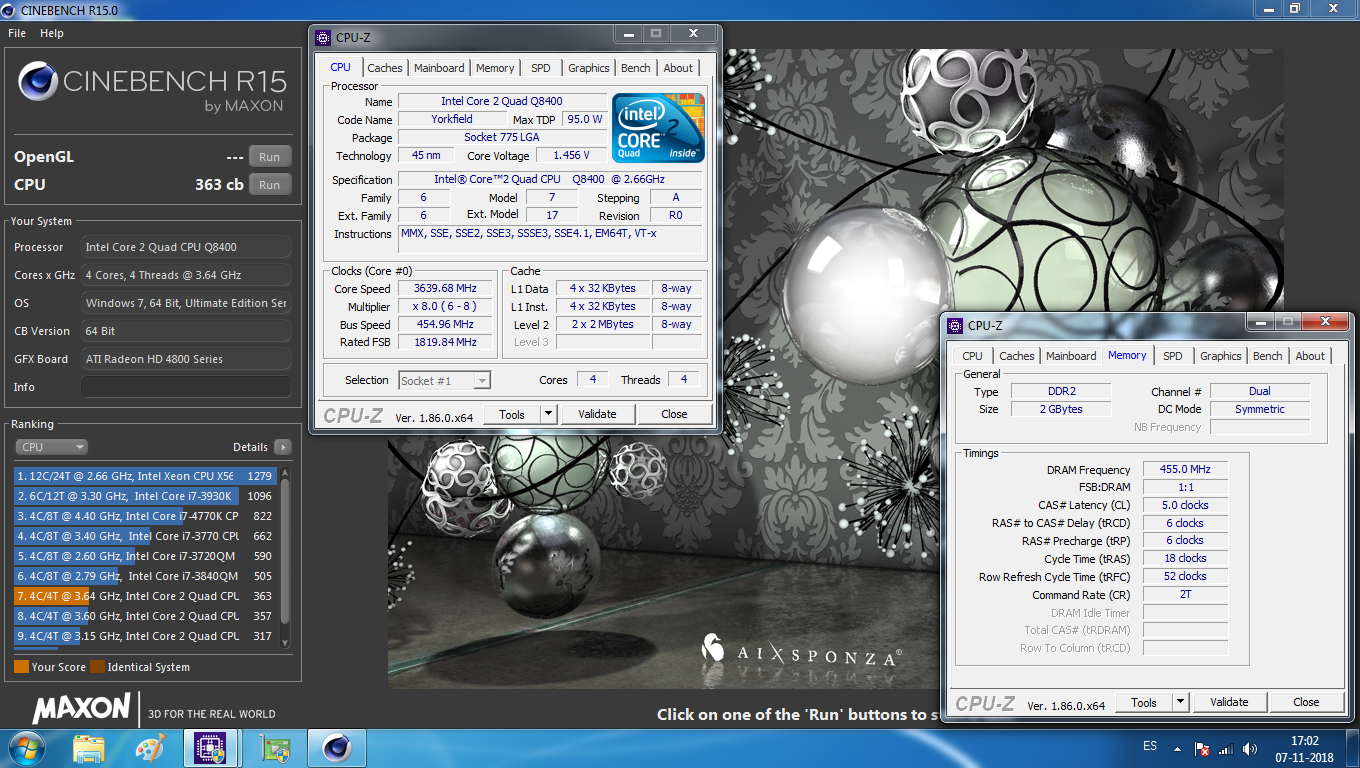Click Validate in Memory CPU-Z window

coord(1229,702)
